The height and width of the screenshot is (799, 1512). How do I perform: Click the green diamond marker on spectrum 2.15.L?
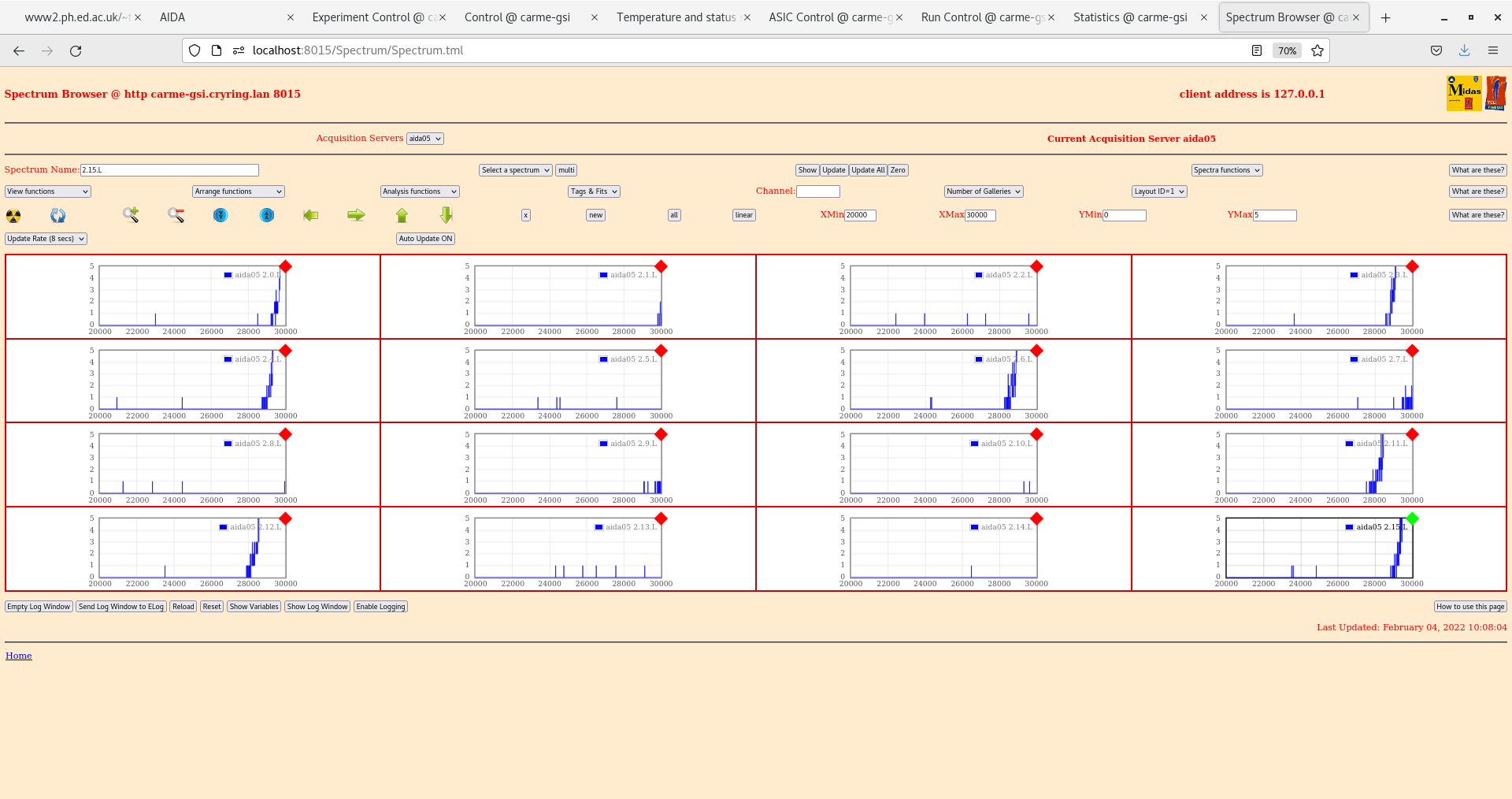(x=1412, y=518)
